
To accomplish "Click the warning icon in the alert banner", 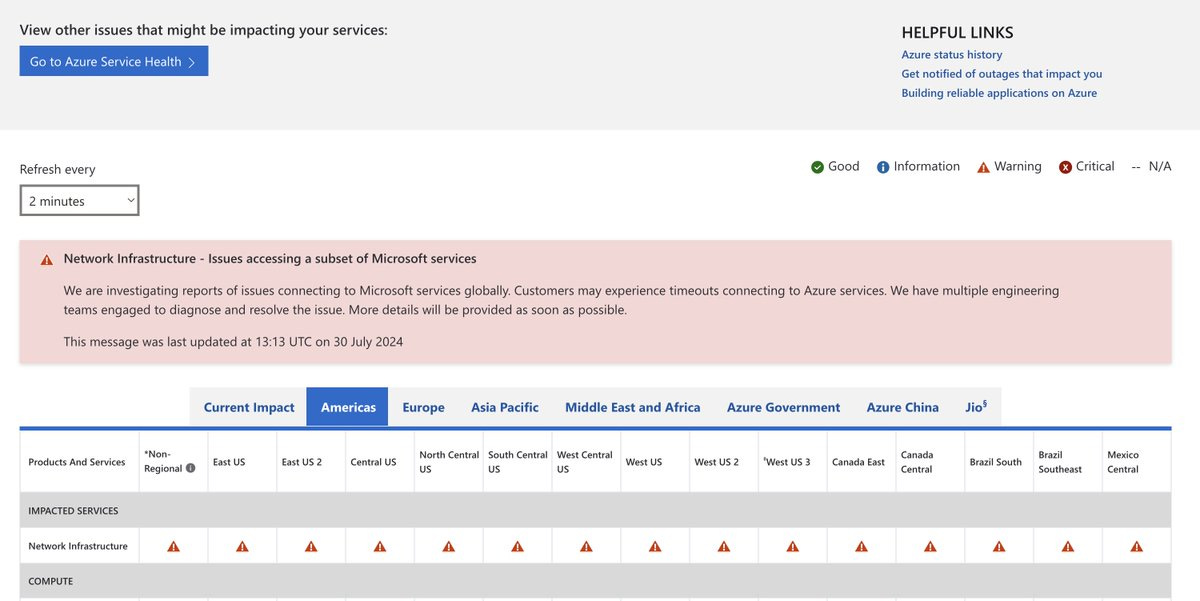I will click(x=47, y=260).
